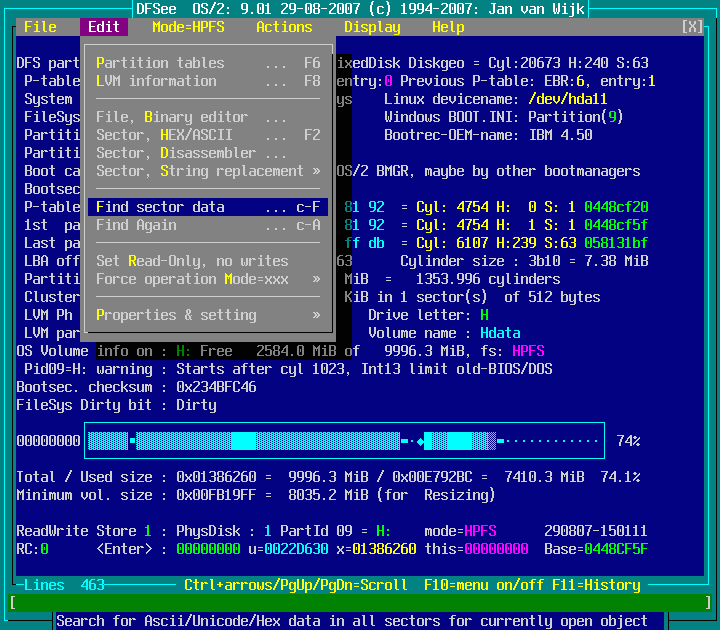Toggle Set Read-Only, no writes
Viewport: 720px width, 630px height.
point(208,261)
